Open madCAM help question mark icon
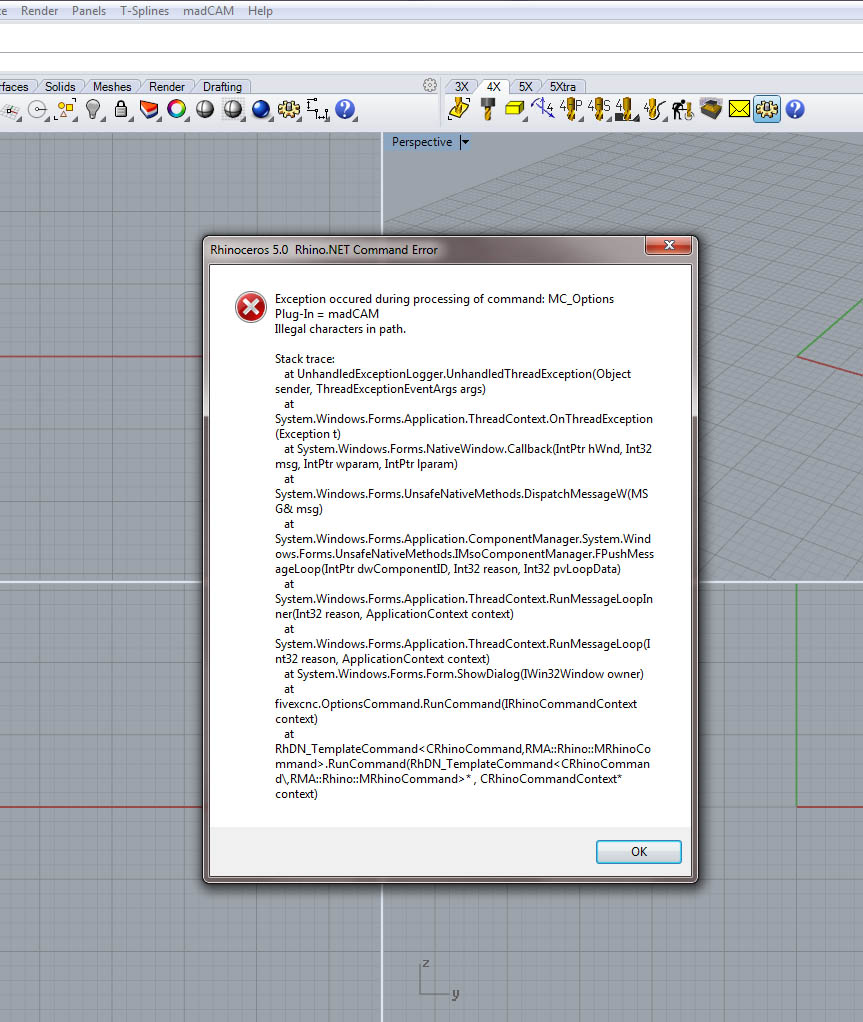This screenshot has width=863, height=1022. click(795, 109)
